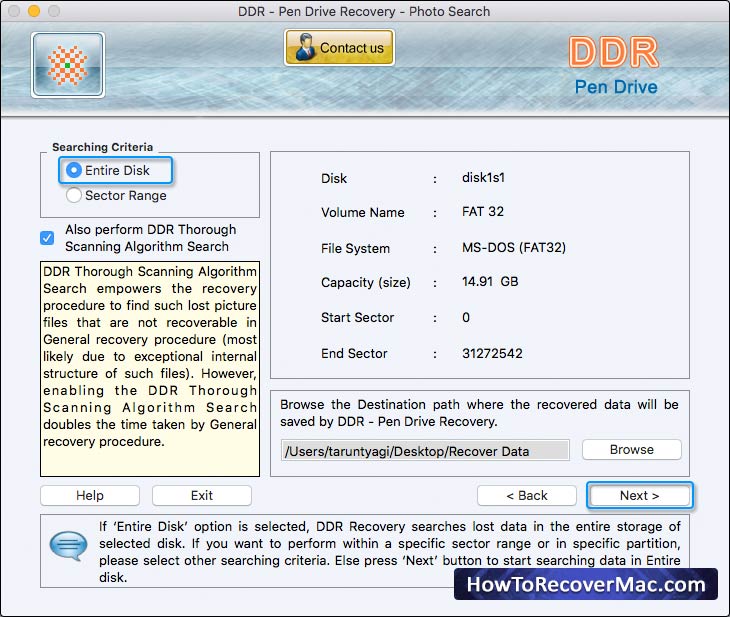Screen dimensions: 730x617
Task: Click the Contact us button
Action: pos(339,47)
